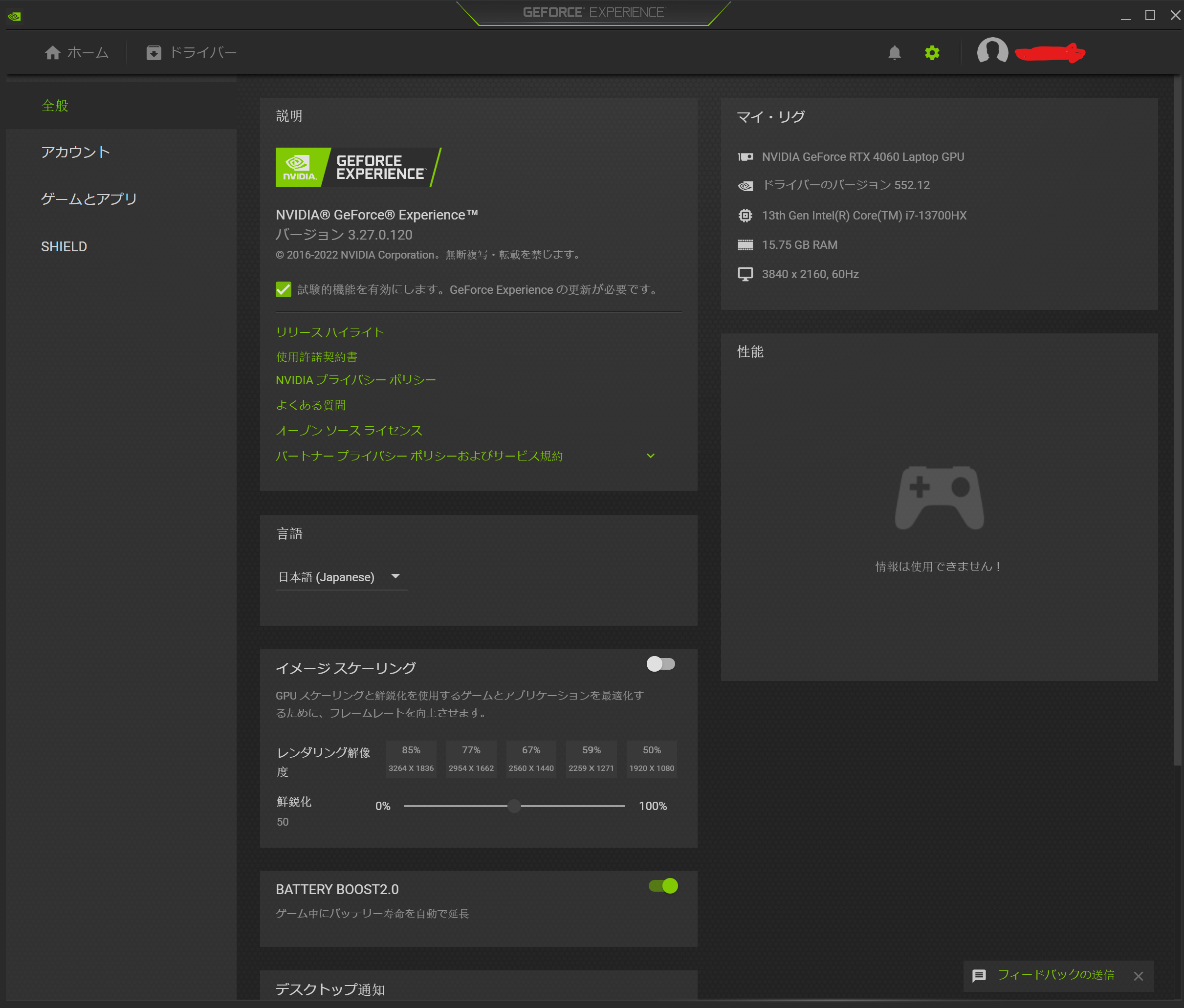
Task: Expand the partner privacy policy chevron
Action: click(x=650, y=456)
